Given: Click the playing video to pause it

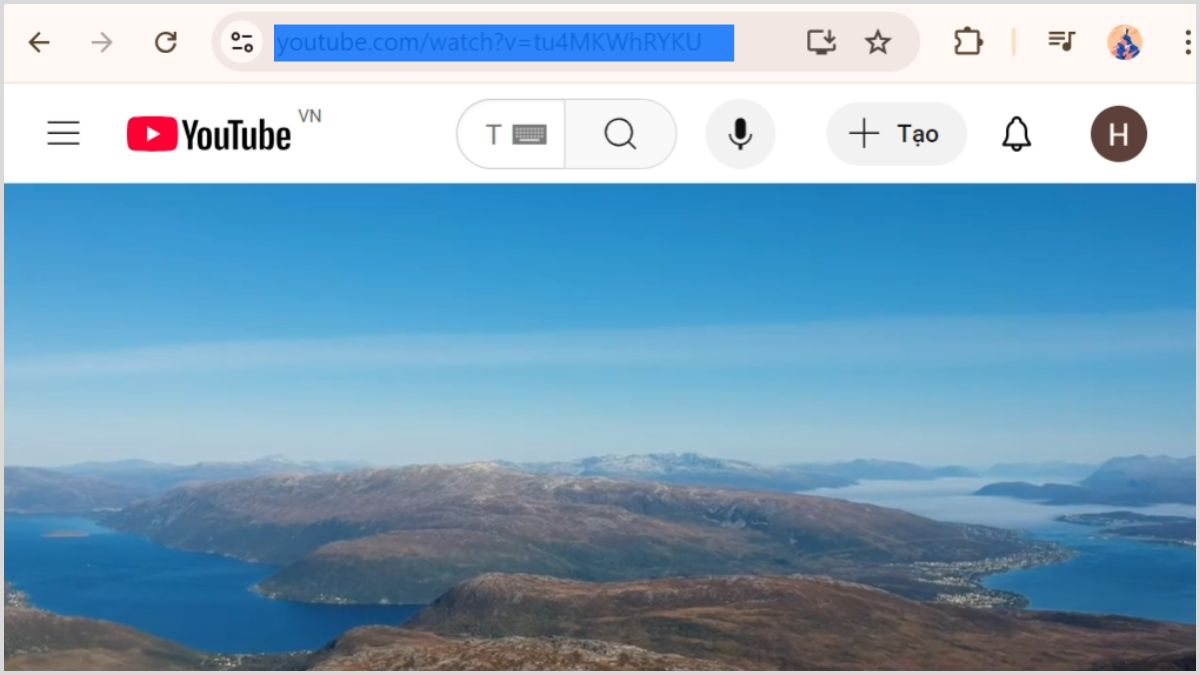Looking at the screenshot, I should pos(600,430).
